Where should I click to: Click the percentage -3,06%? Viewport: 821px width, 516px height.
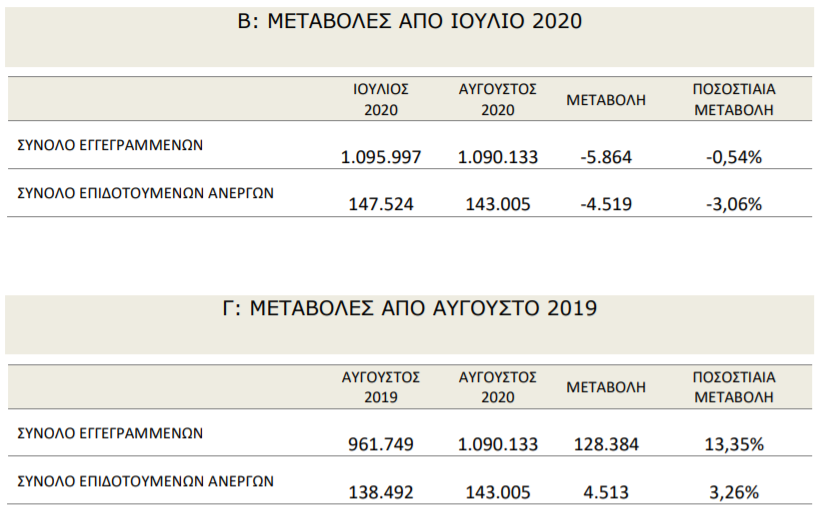pyautogui.click(x=734, y=204)
